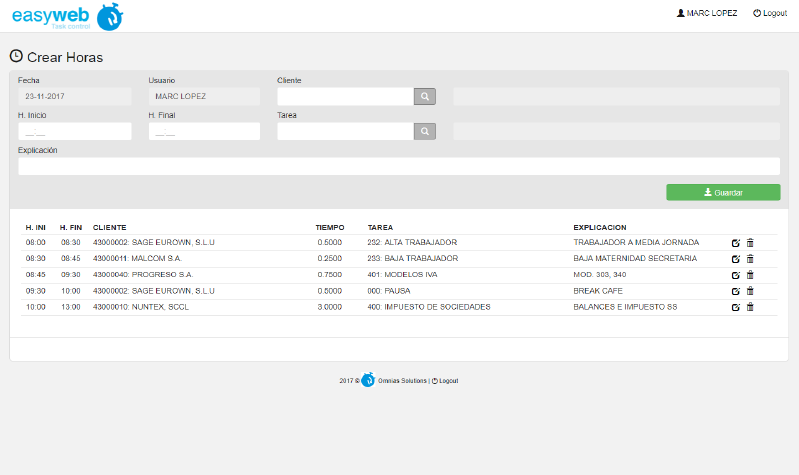Edit the MALCOM S.A. time entry
This screenshot has height=475, width=799.
[736, 259]
